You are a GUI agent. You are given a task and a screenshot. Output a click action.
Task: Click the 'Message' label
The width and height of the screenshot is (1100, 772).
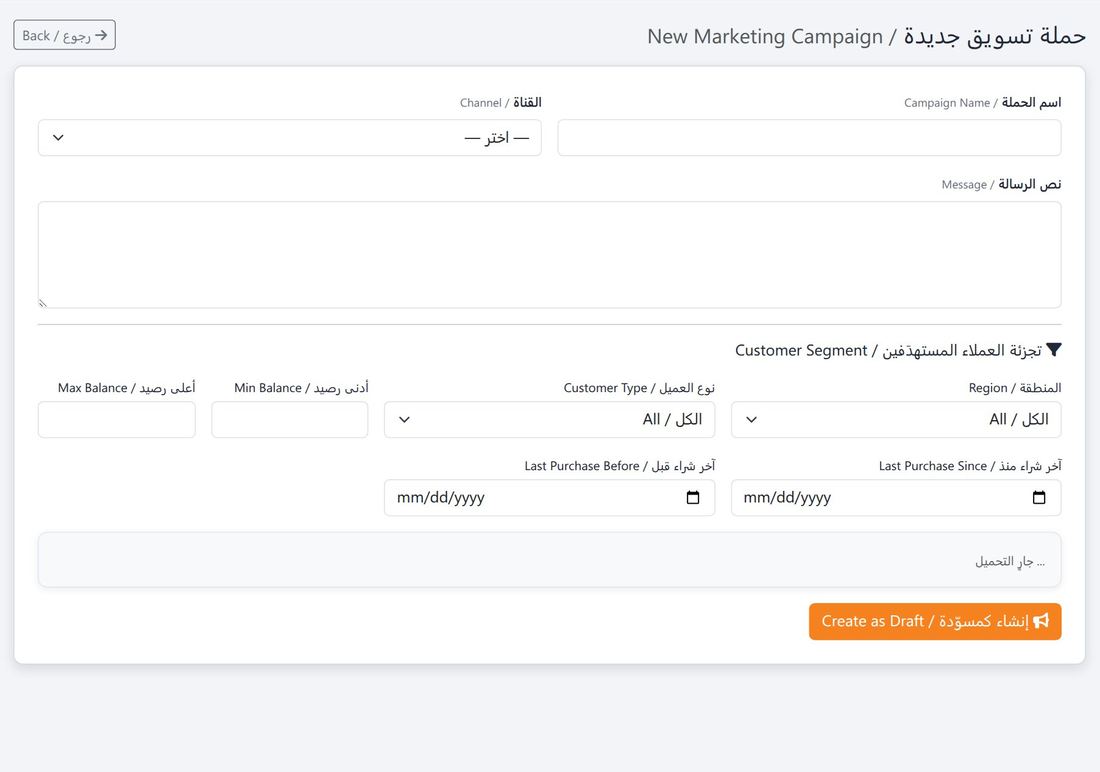pos(1001,185)
